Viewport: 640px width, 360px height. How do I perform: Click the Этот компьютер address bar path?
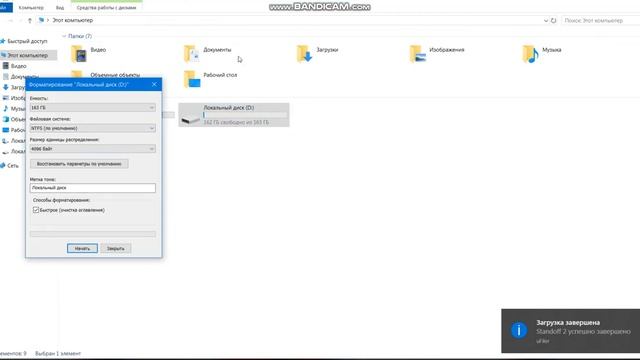[73, 20]
